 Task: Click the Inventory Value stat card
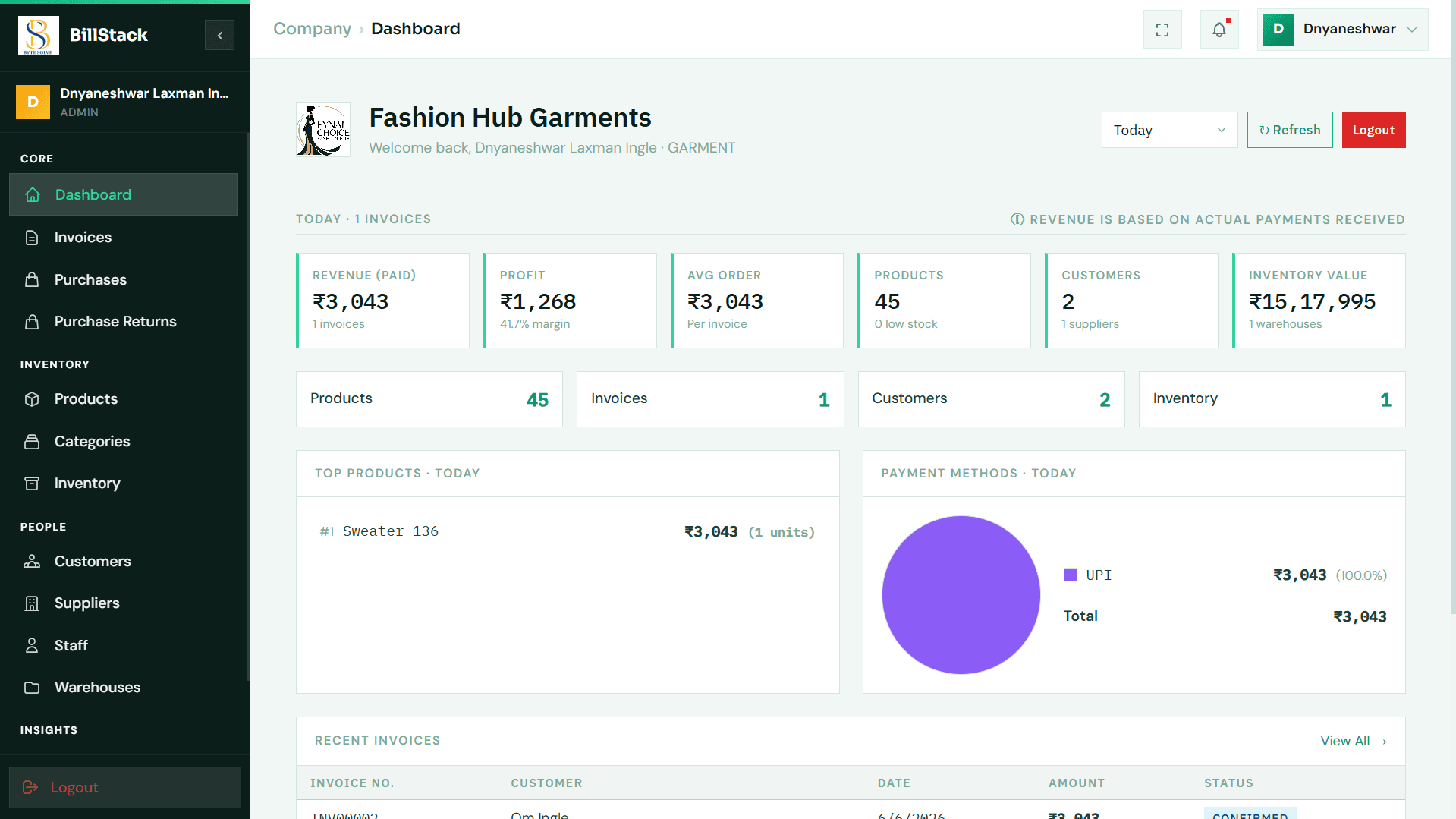coord(1319,301)
